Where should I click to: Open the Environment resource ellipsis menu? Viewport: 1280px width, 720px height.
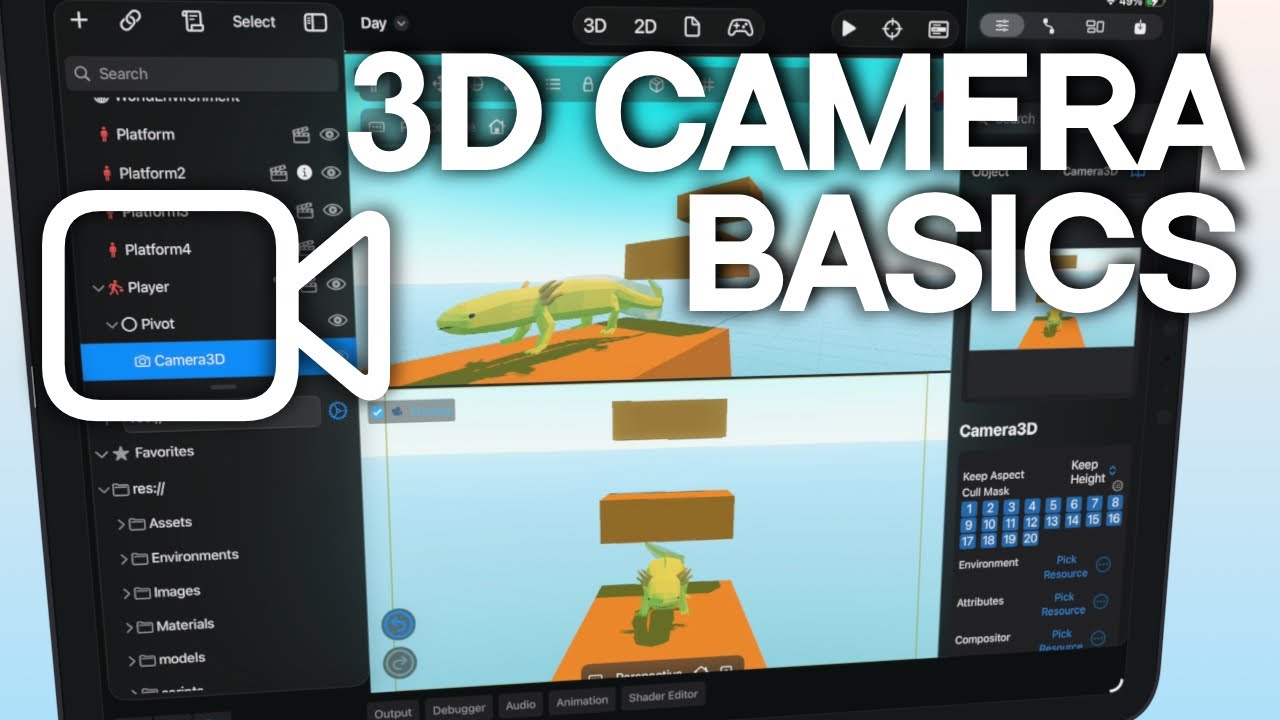(1103, 565)
